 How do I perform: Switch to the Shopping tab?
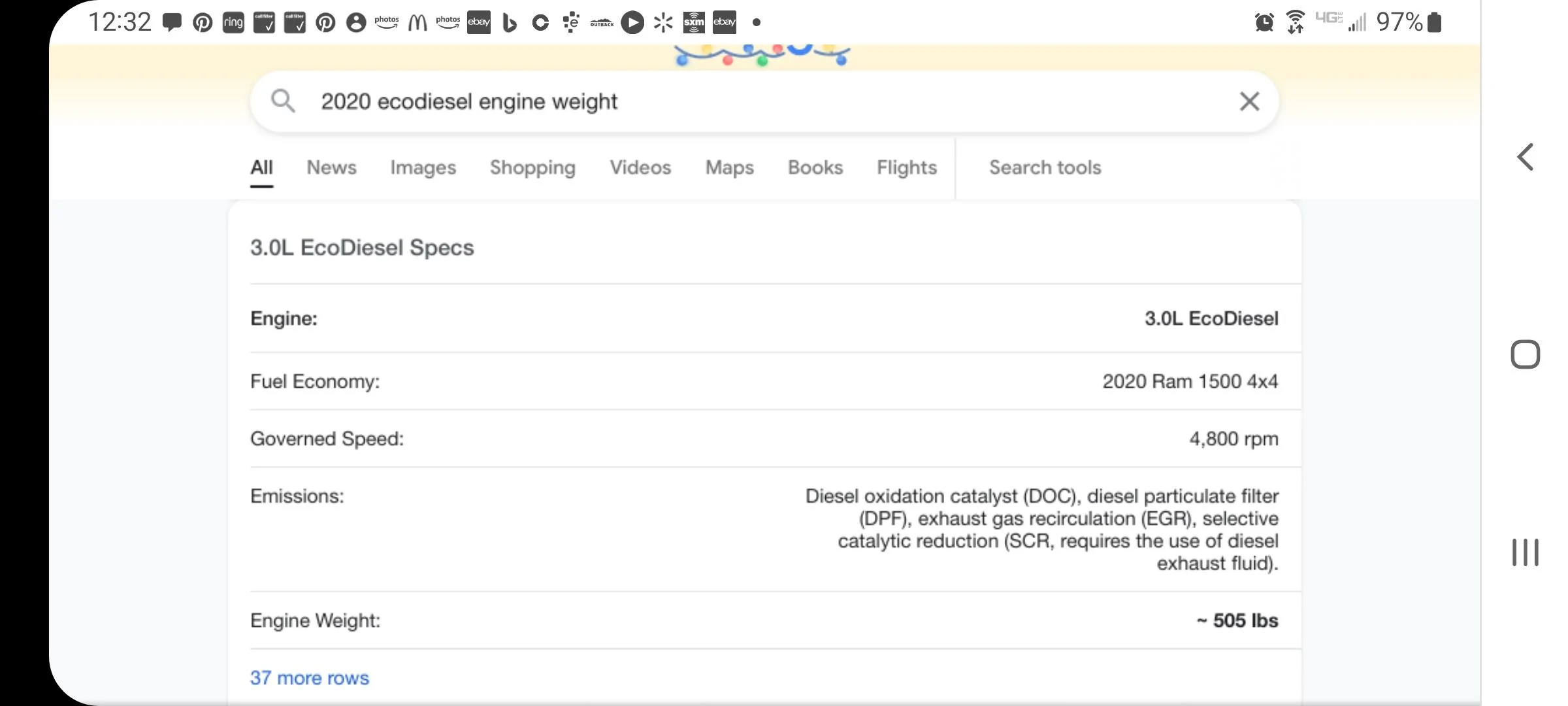pyautogui.click(x=533, y=167)
